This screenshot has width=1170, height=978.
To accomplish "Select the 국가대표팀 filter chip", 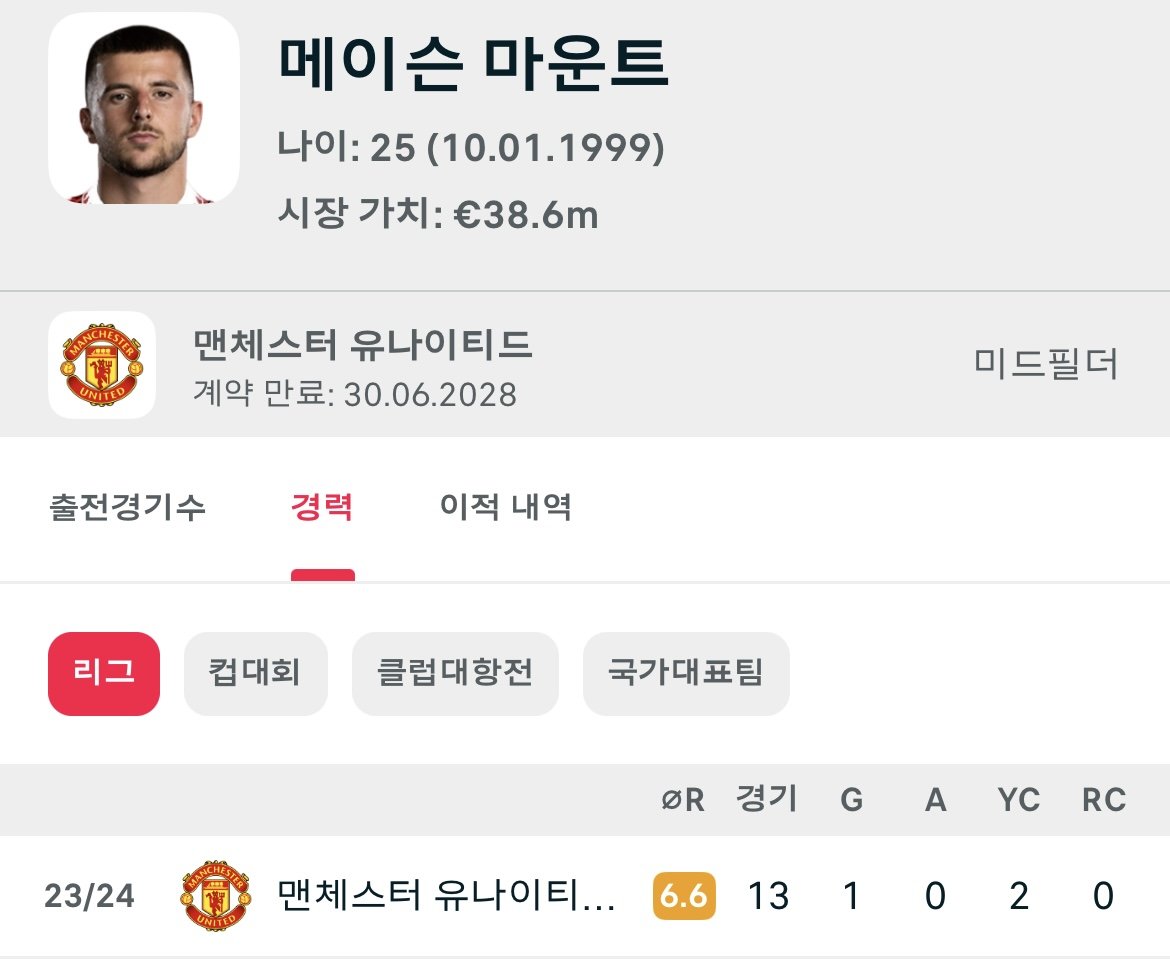I will click(686, 673).
